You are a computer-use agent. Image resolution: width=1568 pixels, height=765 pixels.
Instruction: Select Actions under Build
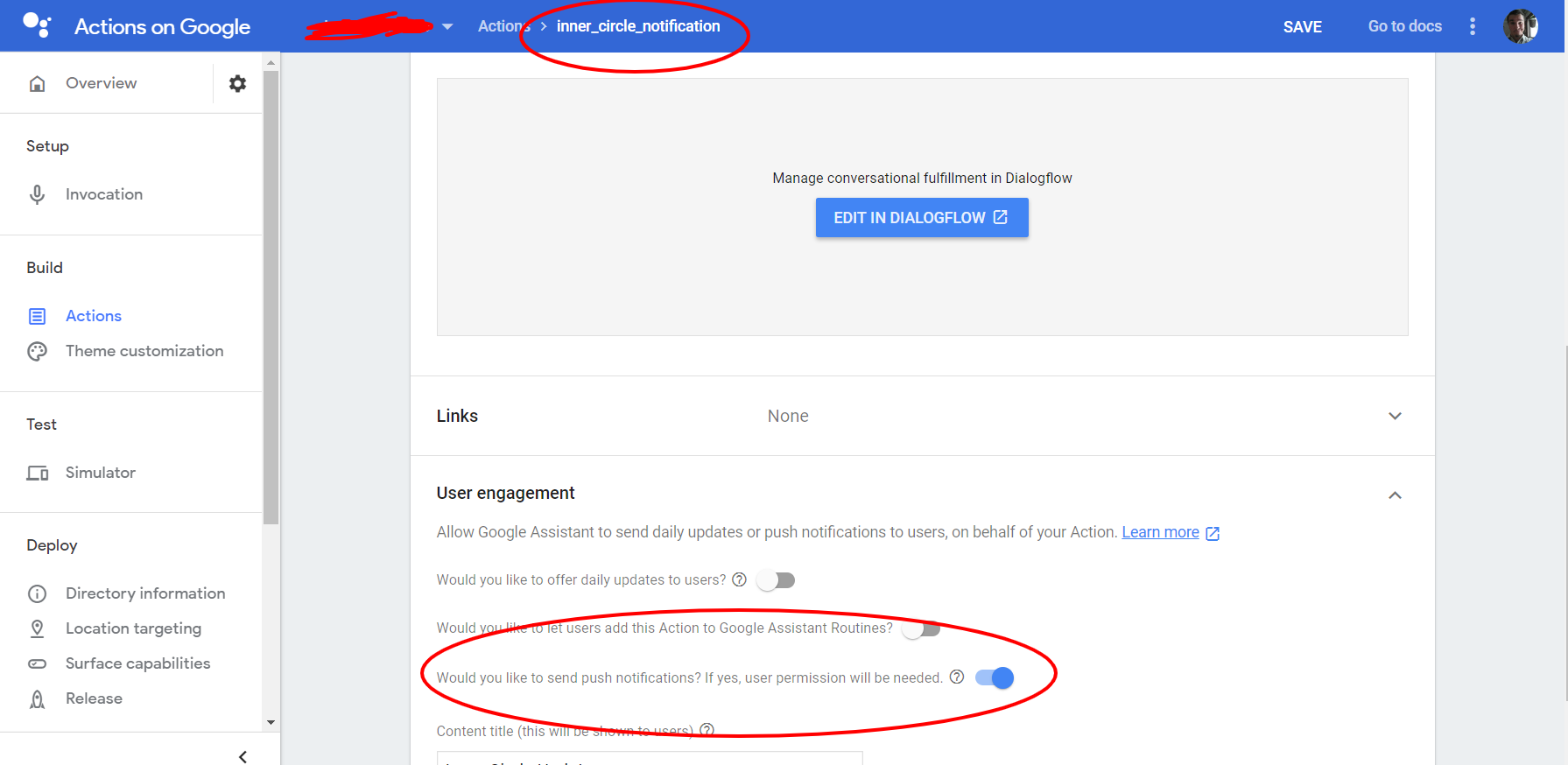click(94, 316)
